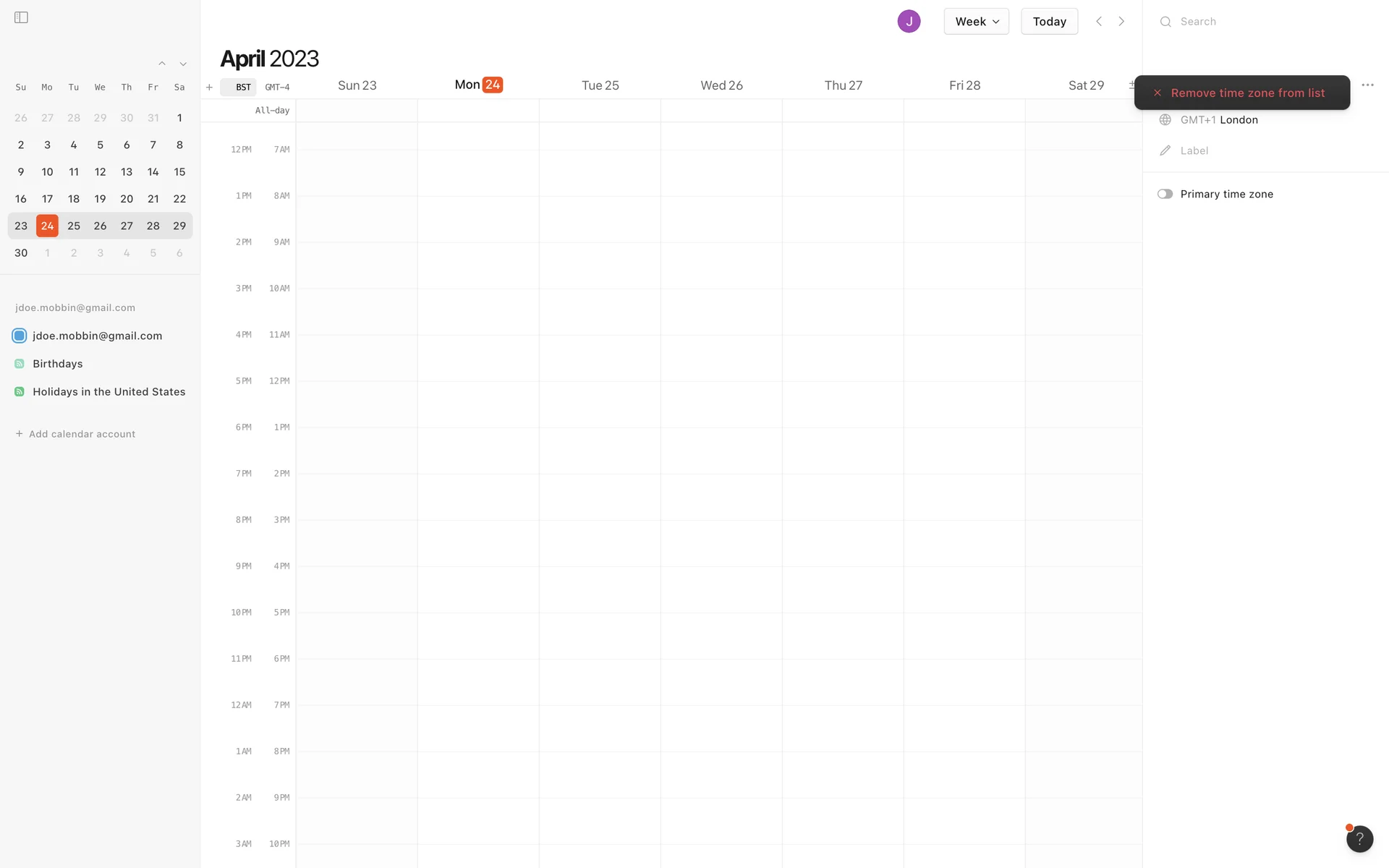Go to previous week with left arrow
The image size is (1389, 868).
click(x=1099, y=22)
